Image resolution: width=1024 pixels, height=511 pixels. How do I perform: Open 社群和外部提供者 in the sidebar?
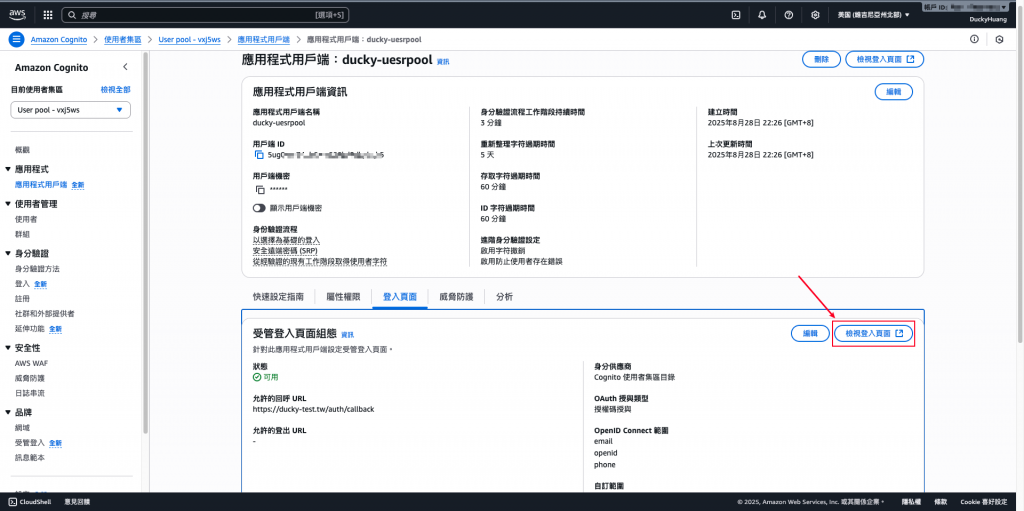click(x=44, y=314)
